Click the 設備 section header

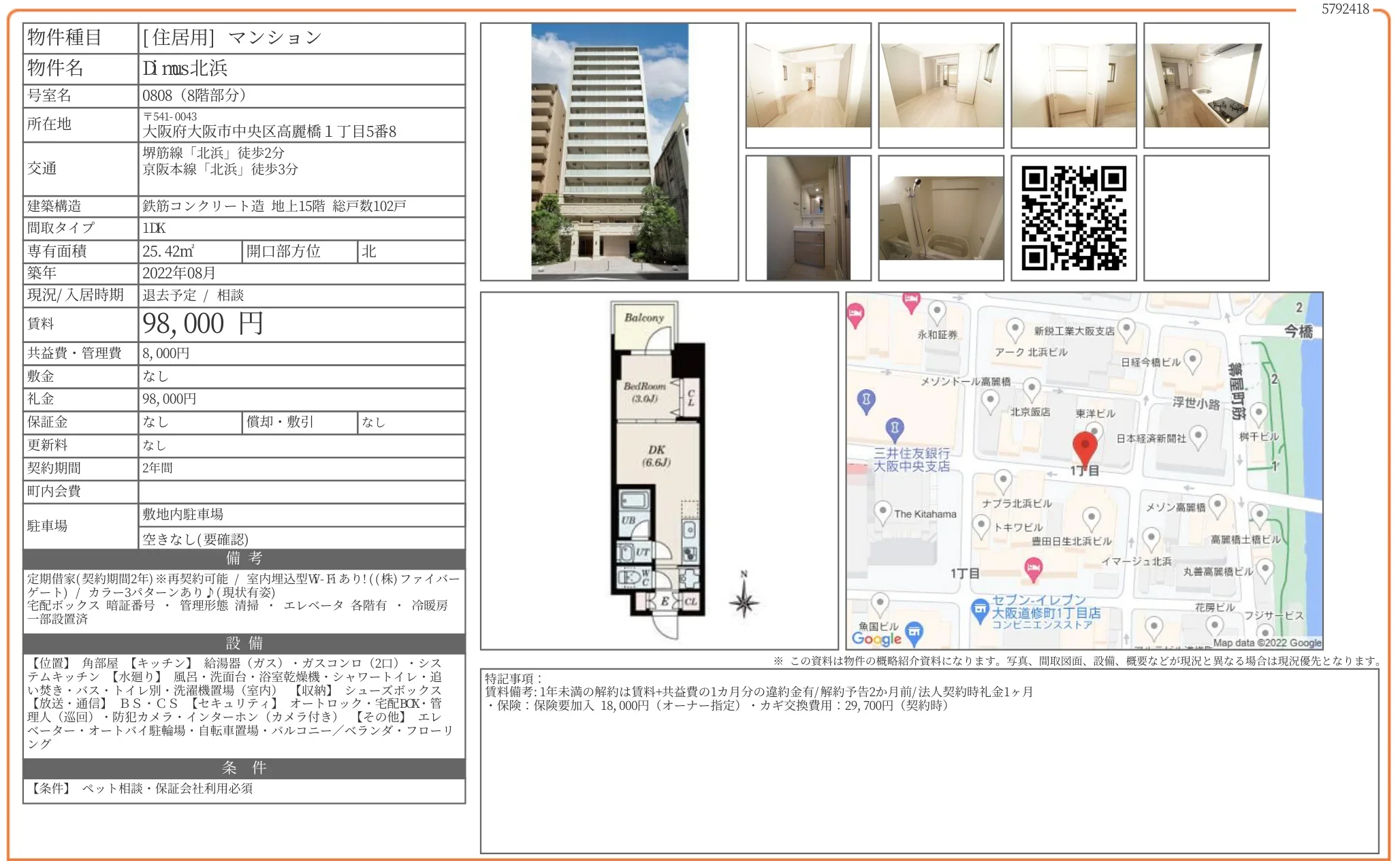coord(244,643)
